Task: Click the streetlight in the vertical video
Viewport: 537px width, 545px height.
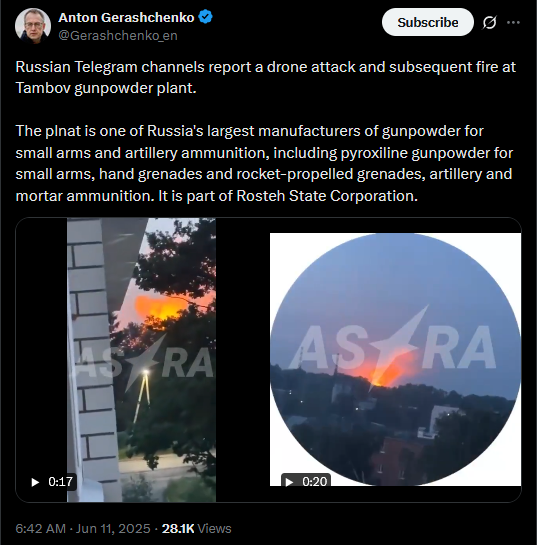Action: point(145,373)
